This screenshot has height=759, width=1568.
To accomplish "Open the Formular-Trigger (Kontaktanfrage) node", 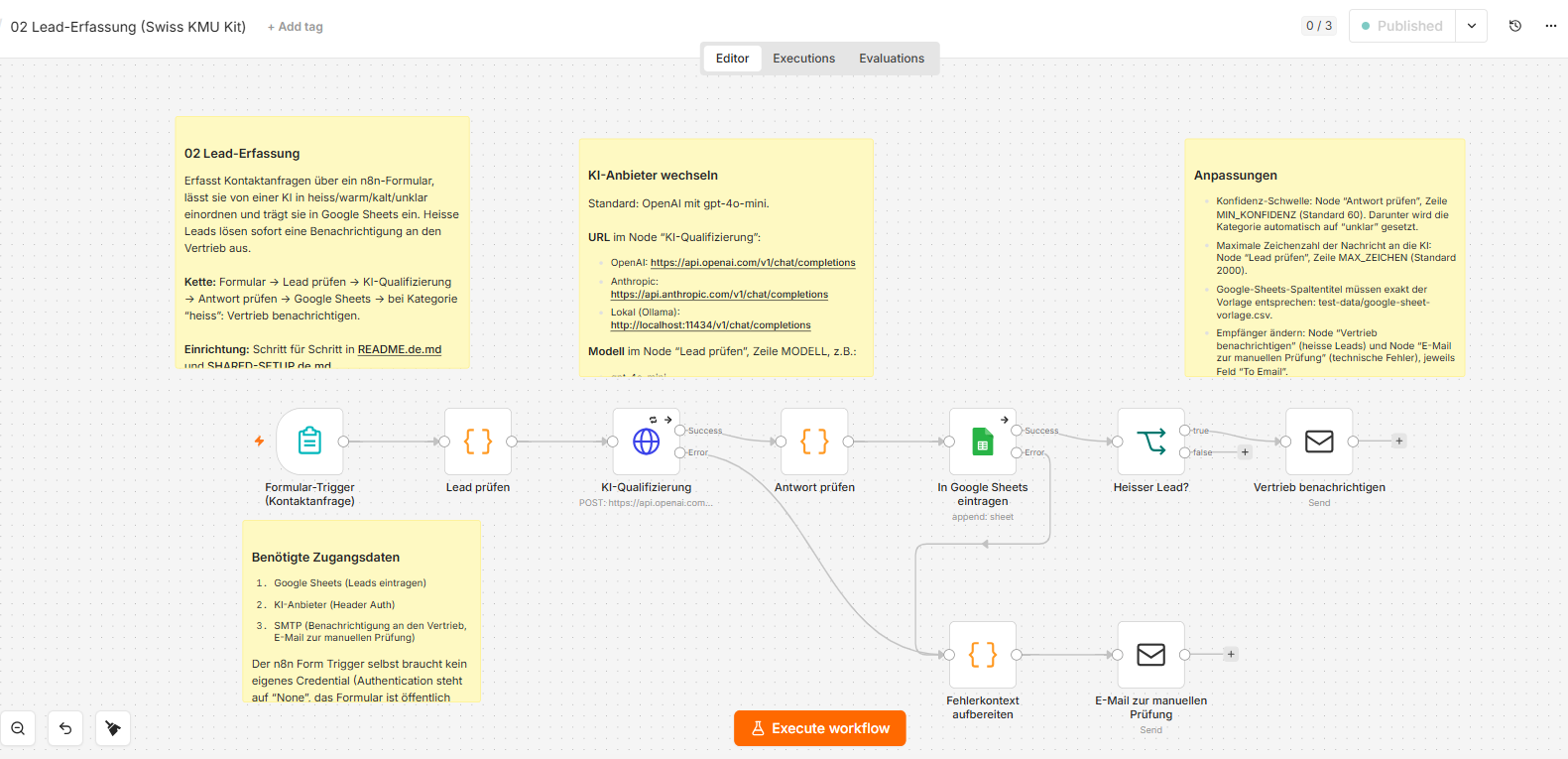I will (x=309, y=442).
